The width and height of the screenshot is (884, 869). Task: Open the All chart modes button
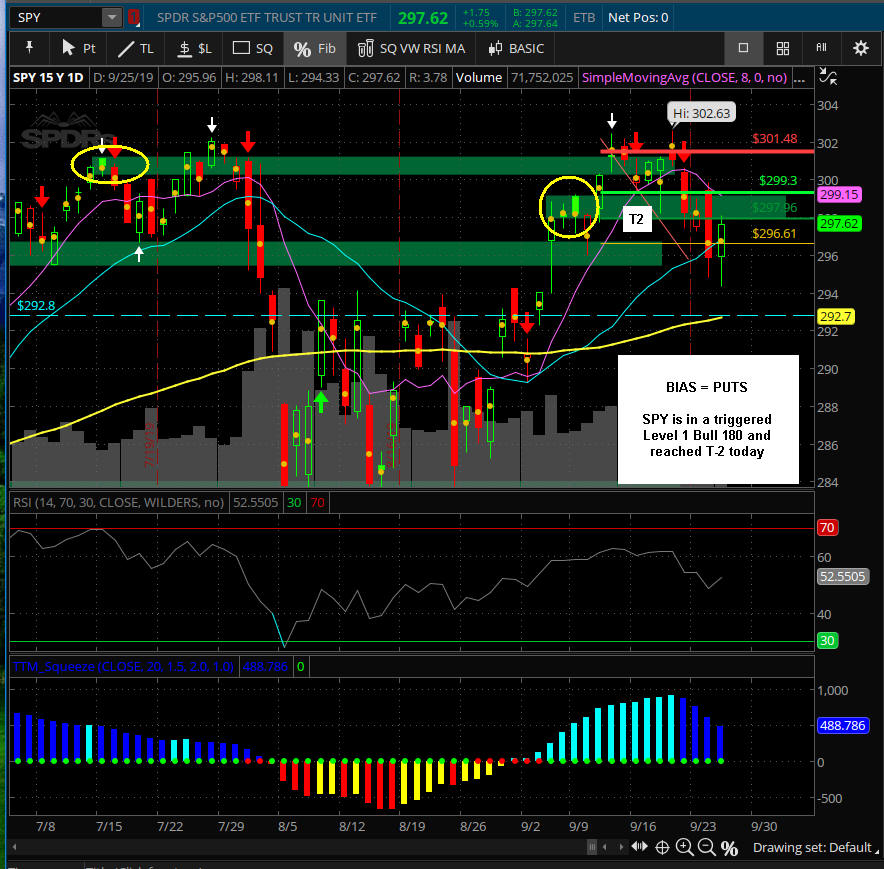click(821, 48)
